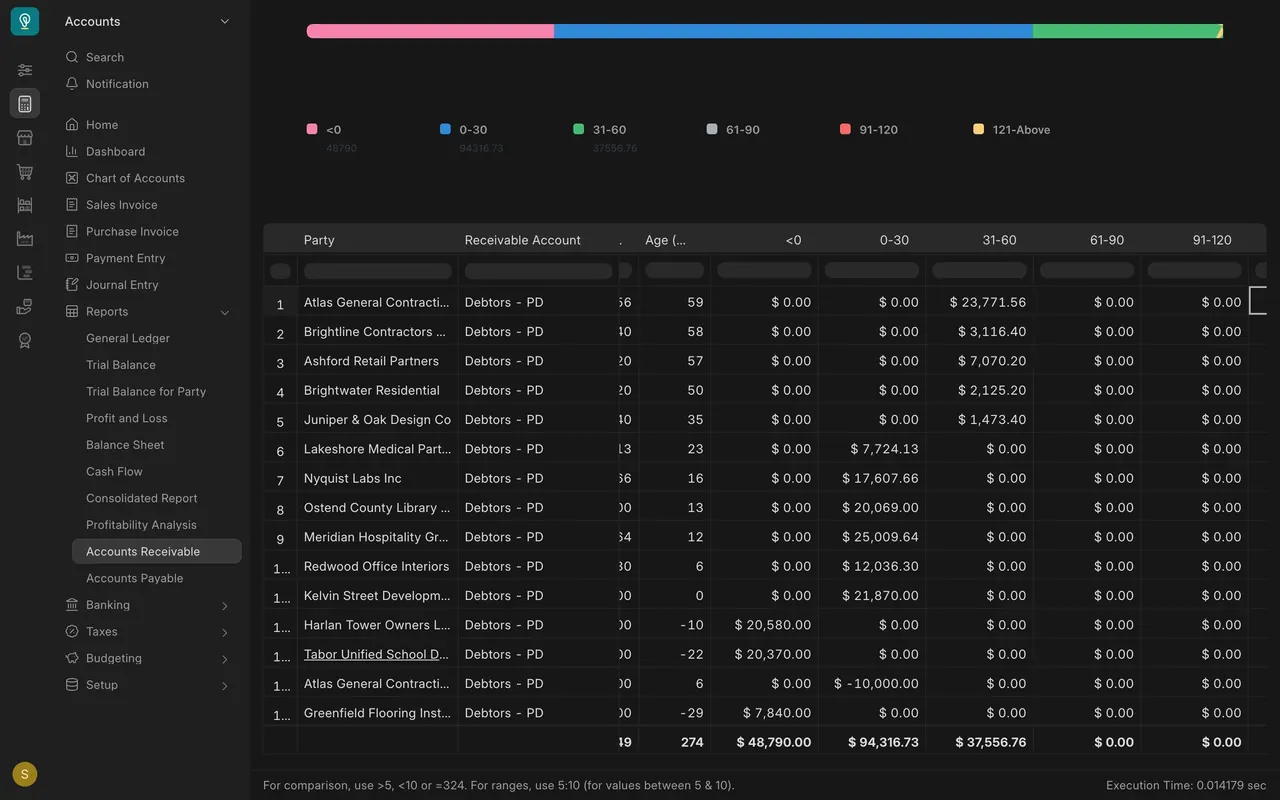This screenshot has height=800, width=1280.
Task: Expand the Banking section
Action: point(225,606)
